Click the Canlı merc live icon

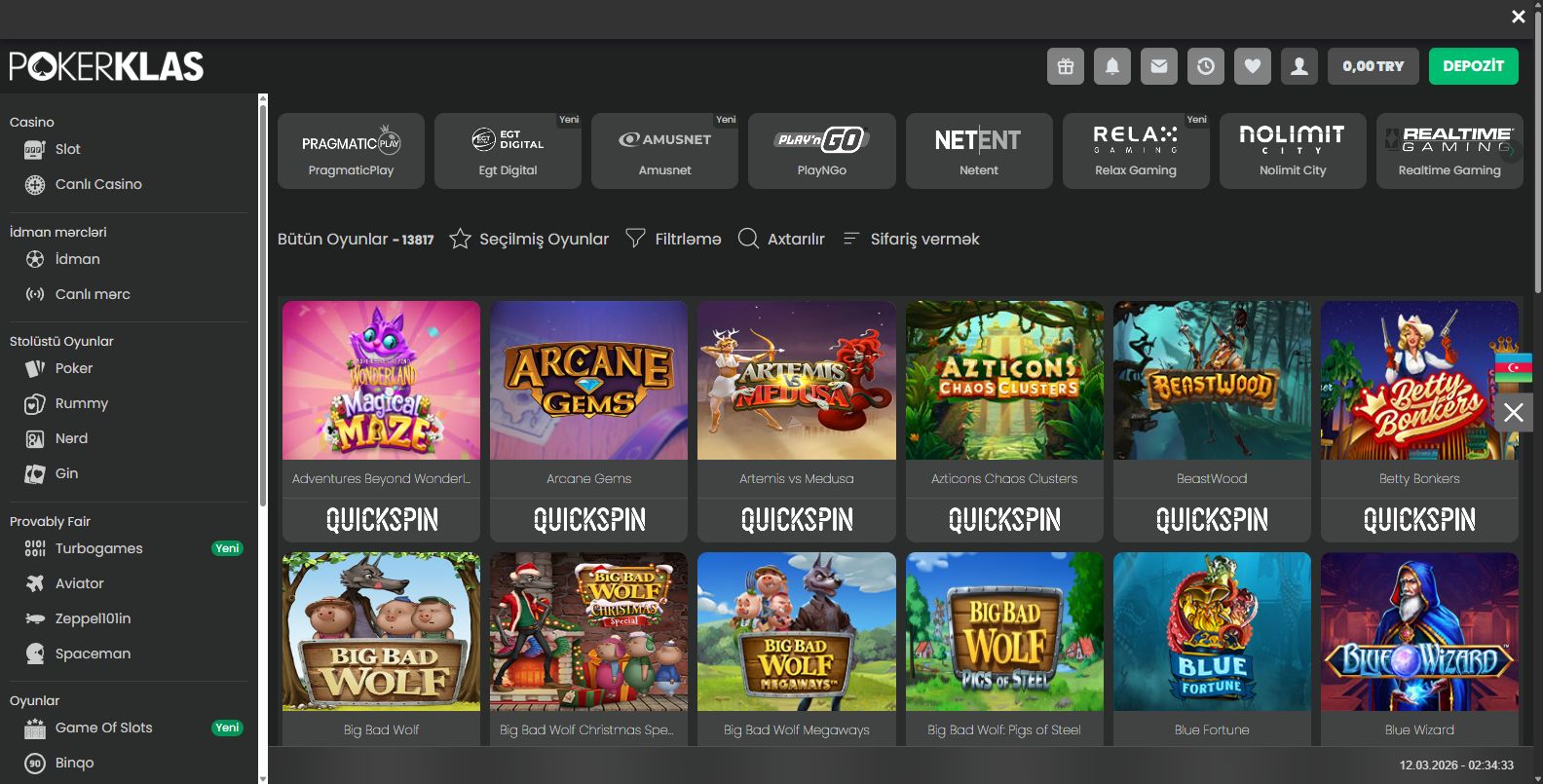point(35,294)
